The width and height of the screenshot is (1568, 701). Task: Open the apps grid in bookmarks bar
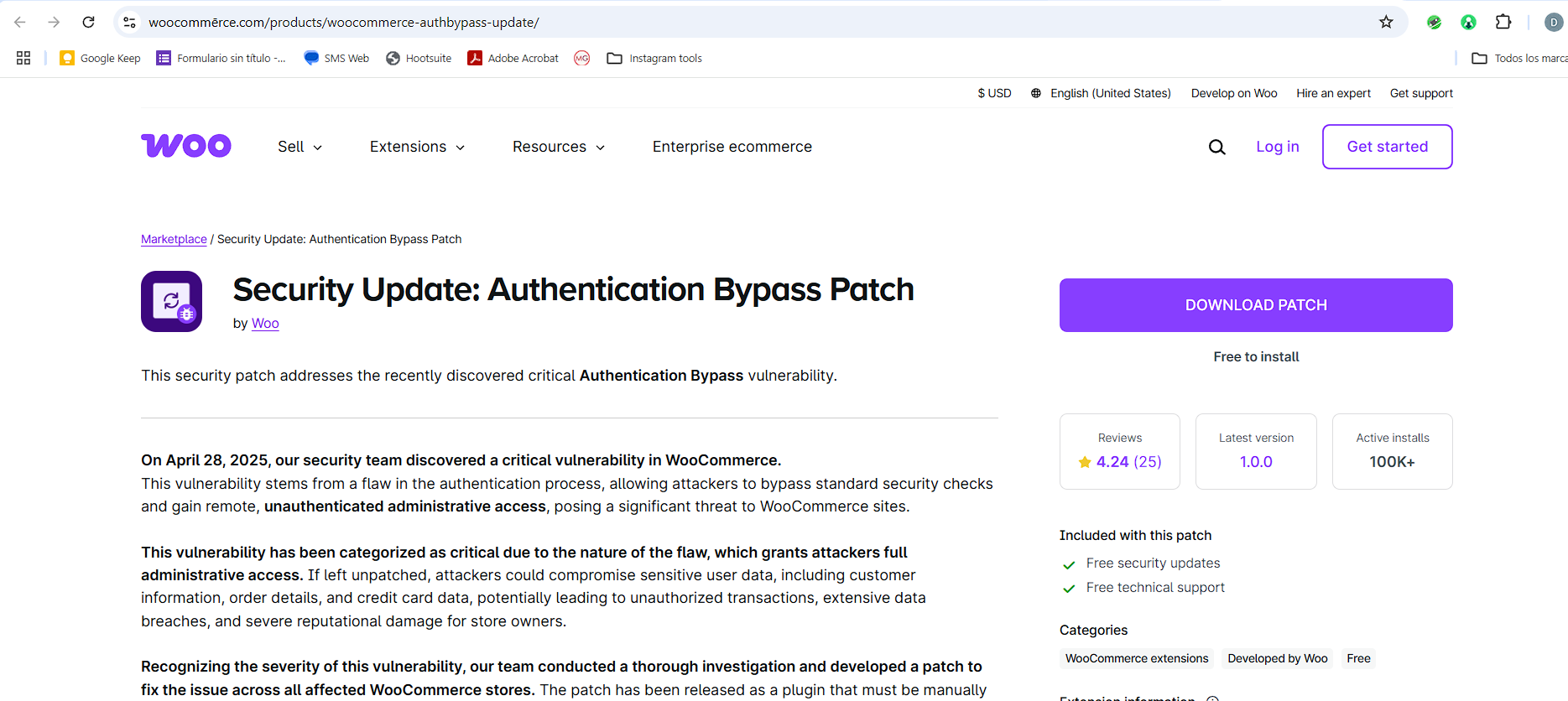23,58
